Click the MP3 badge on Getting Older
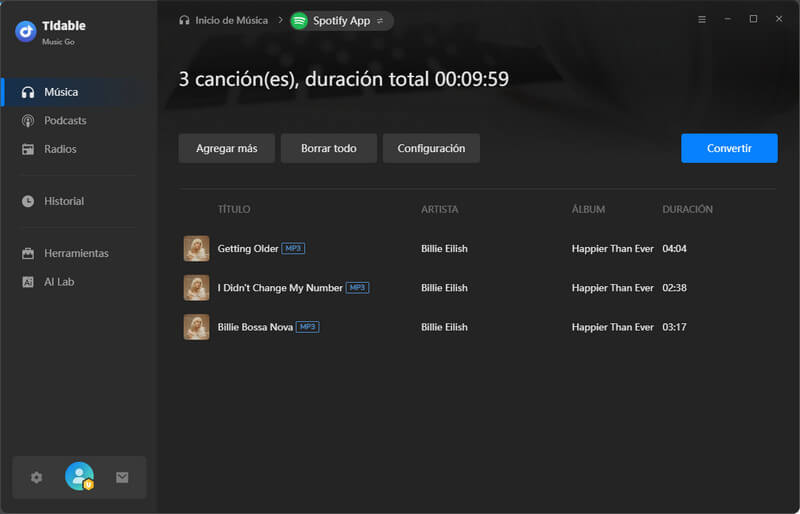Viewport: 800px width, 514px height. [293, 249]
